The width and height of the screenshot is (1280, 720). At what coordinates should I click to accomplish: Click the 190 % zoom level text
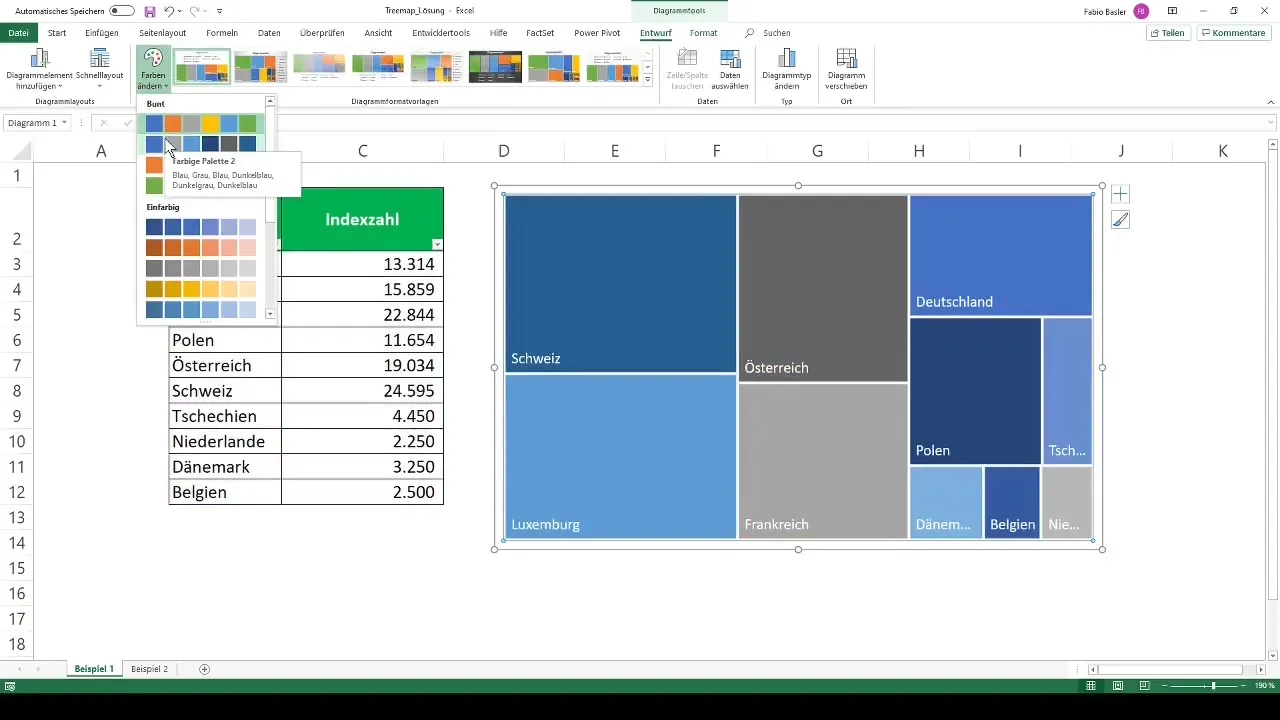(1265, 686)
